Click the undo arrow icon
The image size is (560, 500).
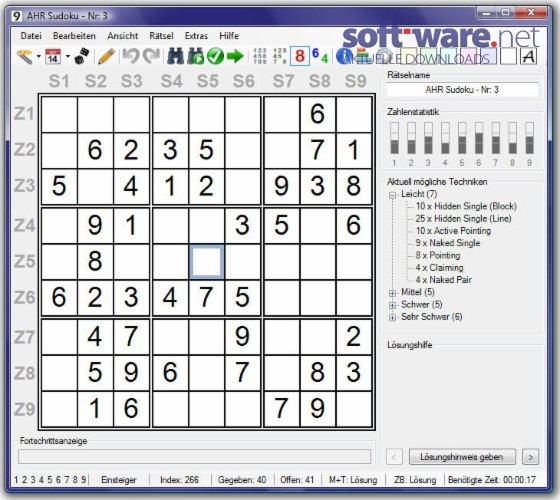pyautogui.click(x=131, y=56)
